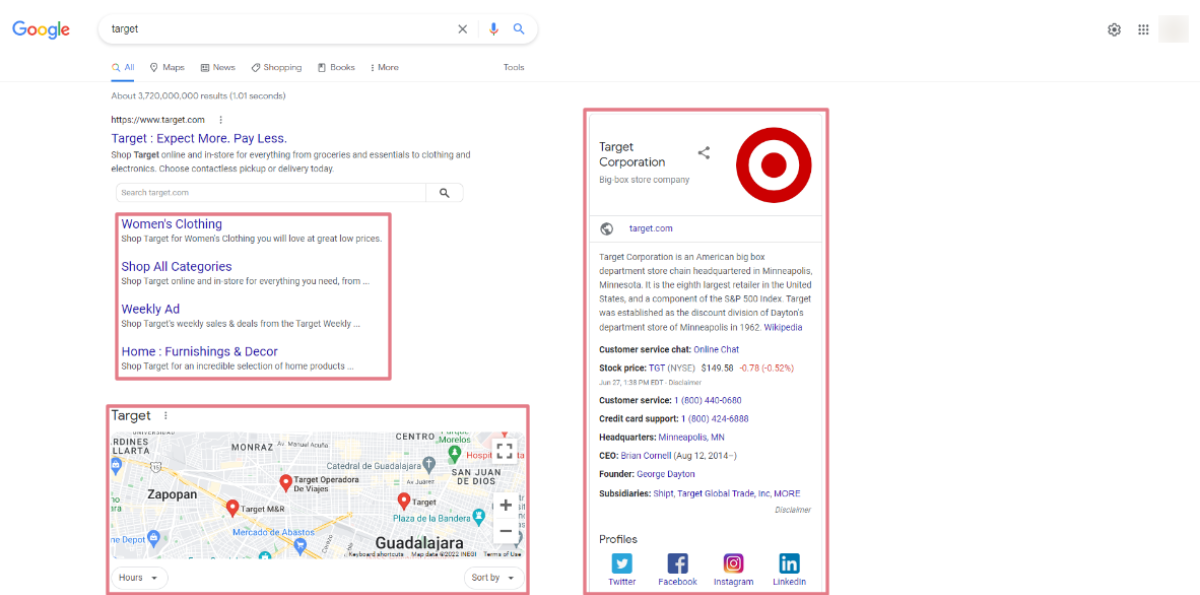The width and height of the screenshot is (1200, 595).
Task: Open the three-dot menu beside https://www.target.com
Action: click(220, 120)
